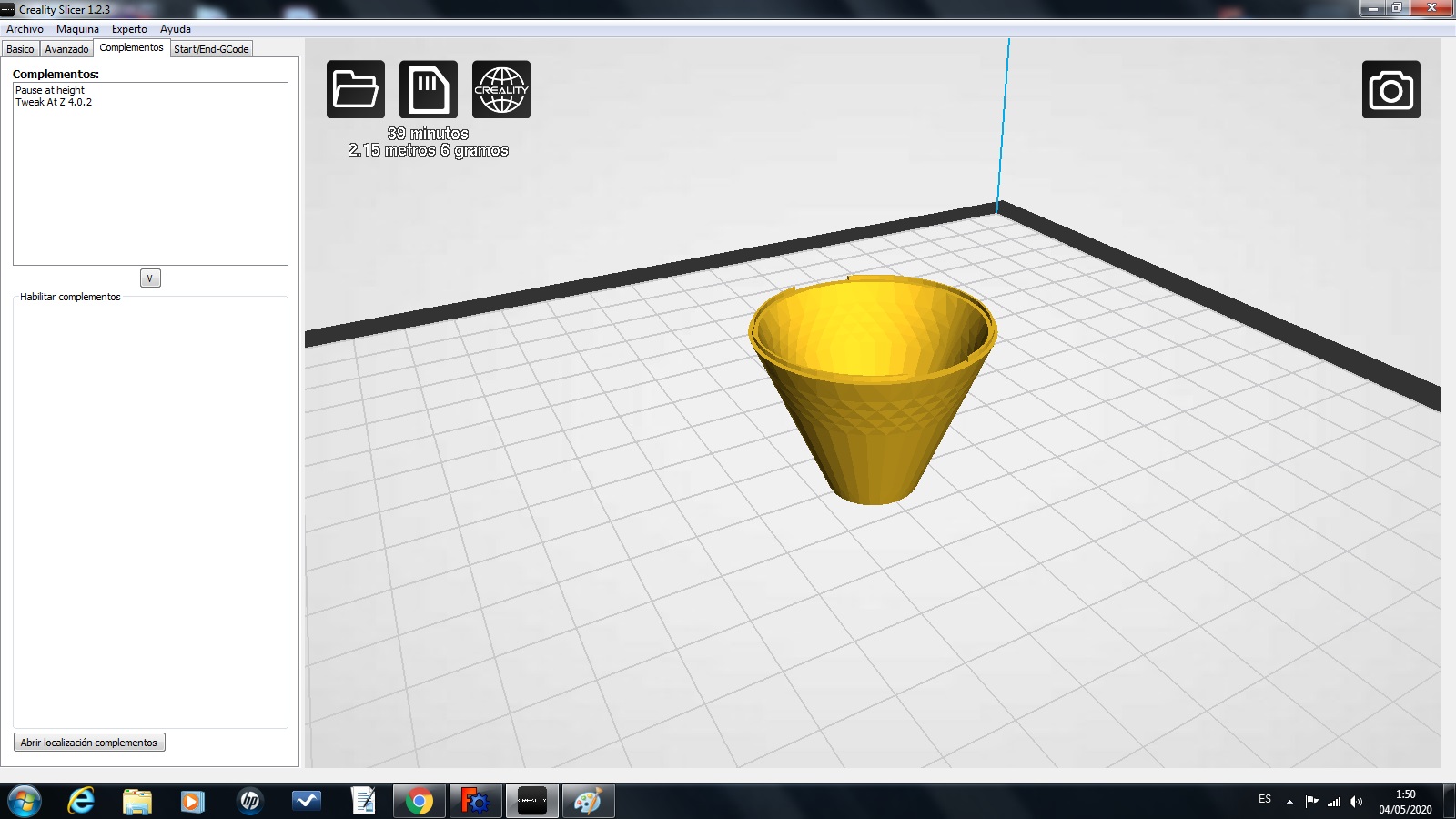Click the 'V' add plugin button

(x=150, y=278)
